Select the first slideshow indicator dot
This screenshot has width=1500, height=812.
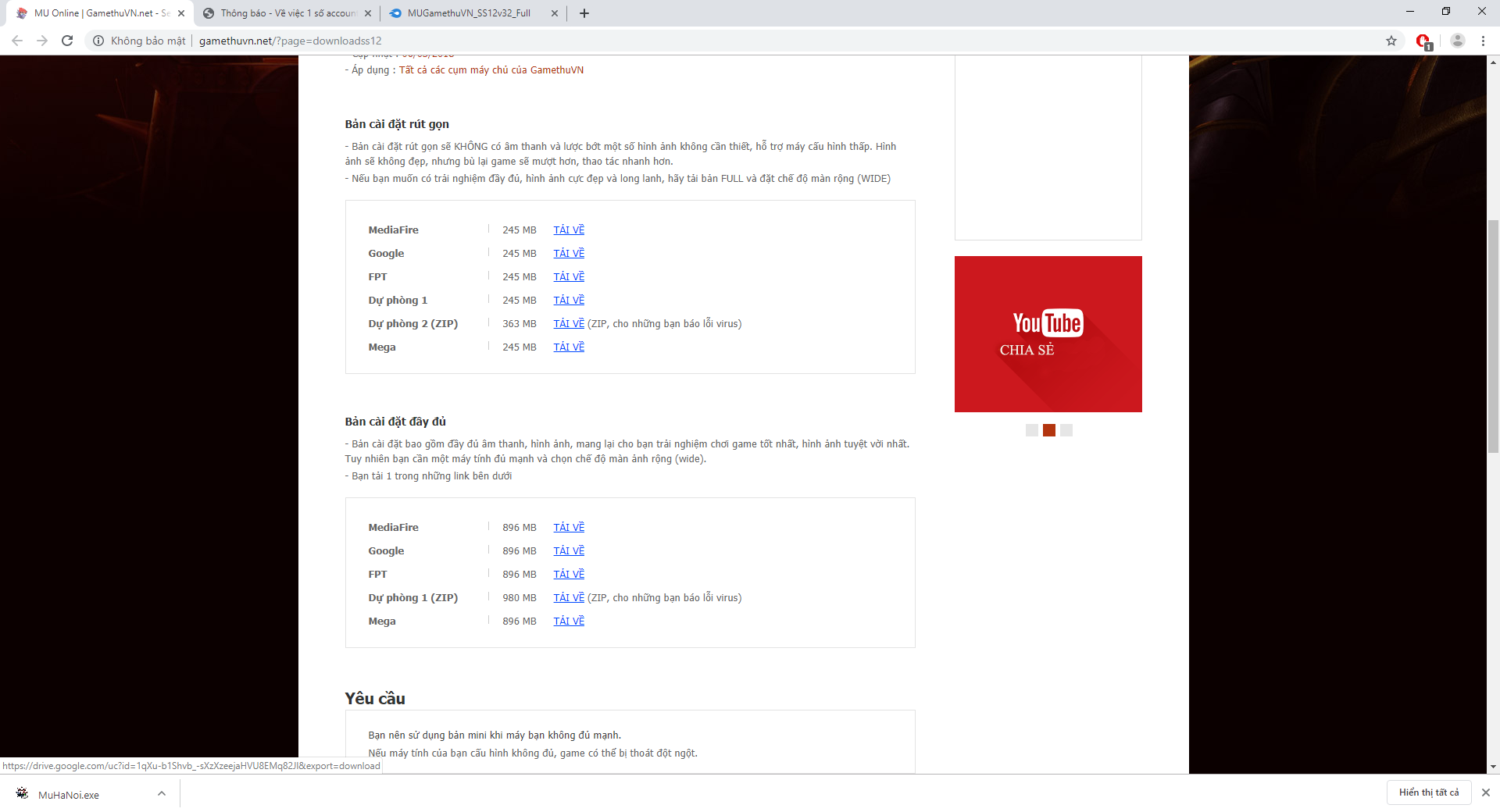[x=1032, y=430]
